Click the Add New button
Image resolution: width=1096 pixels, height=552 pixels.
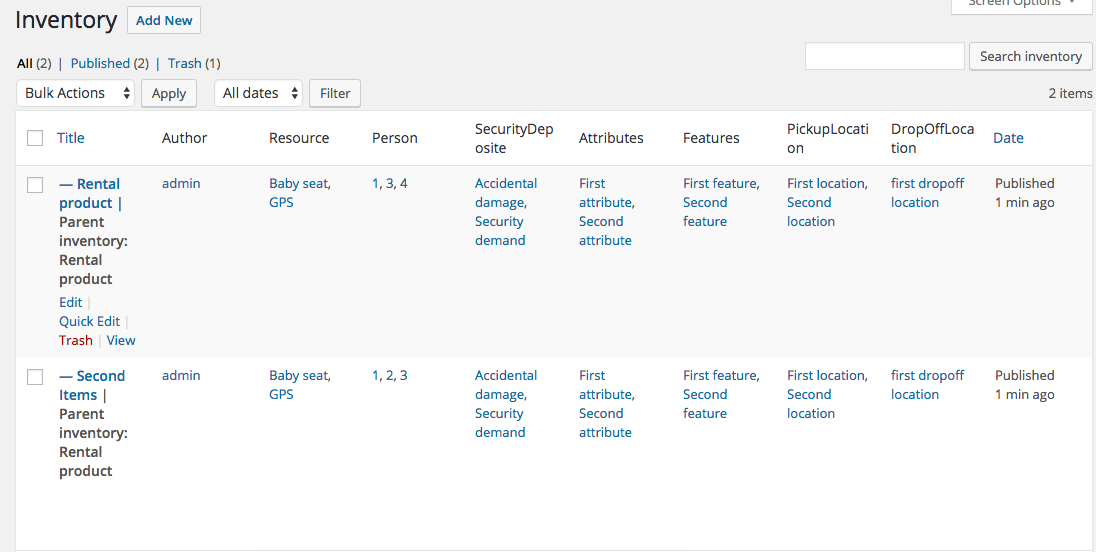point(164,20)
